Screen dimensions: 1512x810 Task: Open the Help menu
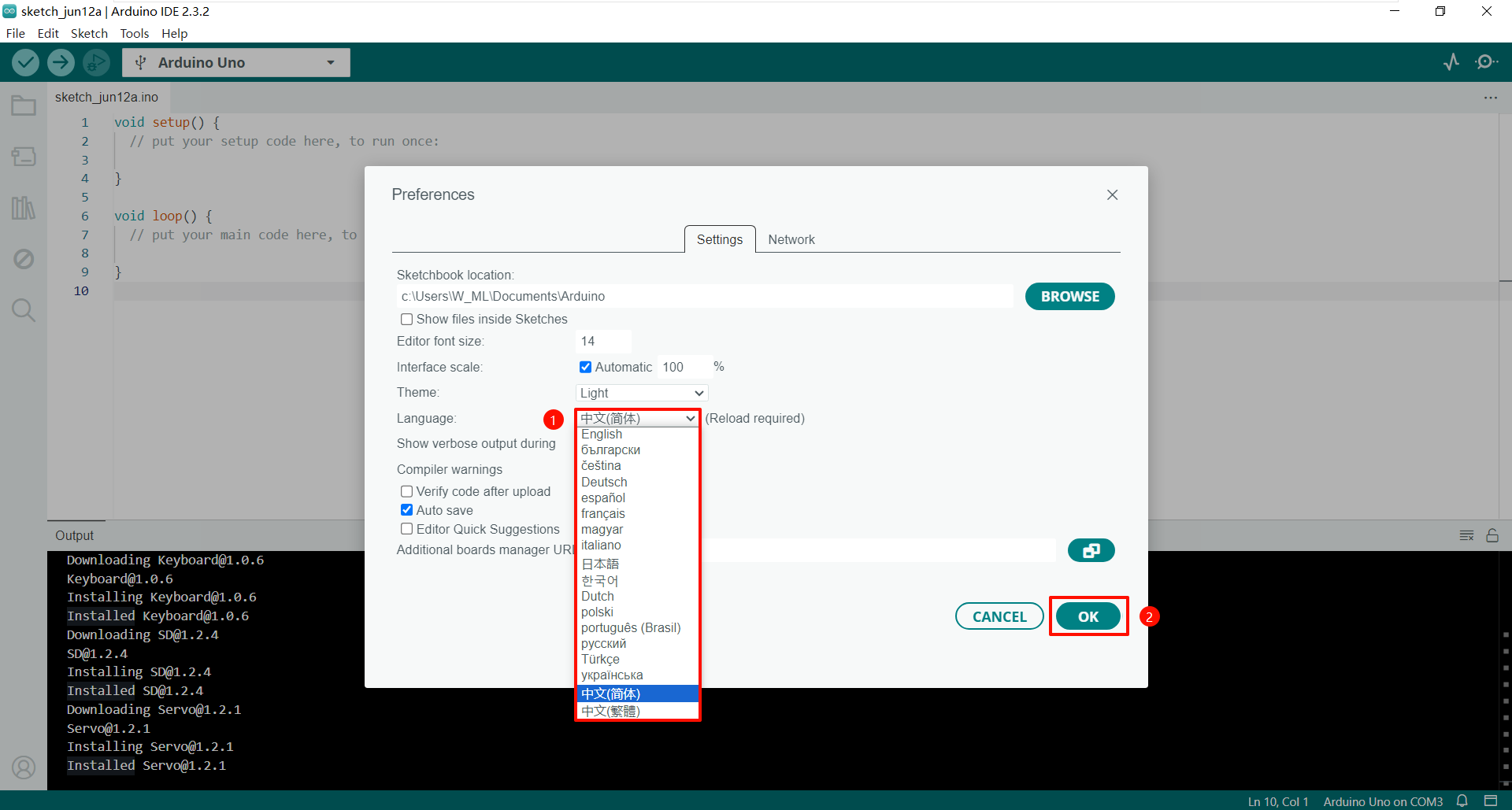pos(175,33)
